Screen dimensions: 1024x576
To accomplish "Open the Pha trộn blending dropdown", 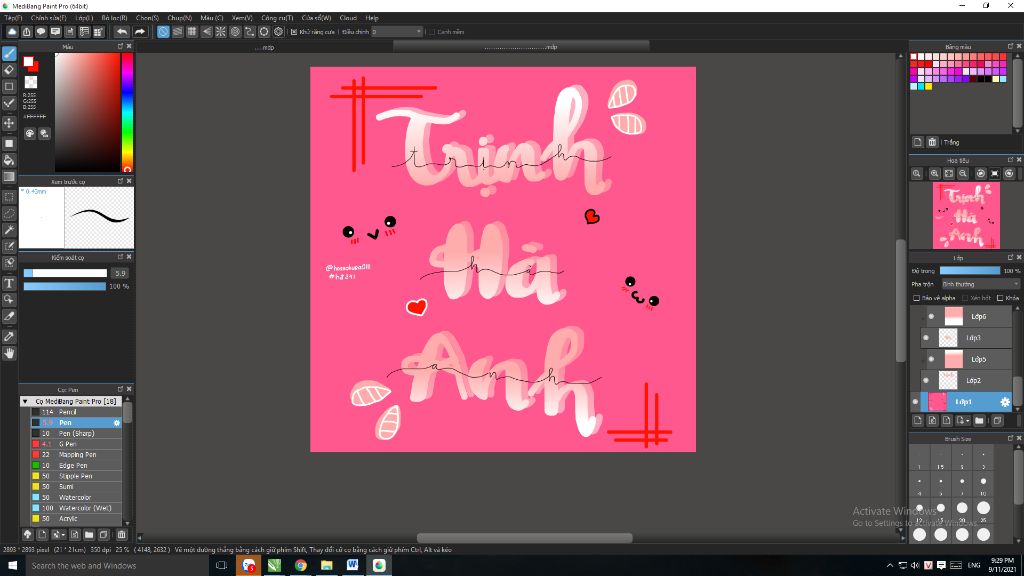I will 980,284.
